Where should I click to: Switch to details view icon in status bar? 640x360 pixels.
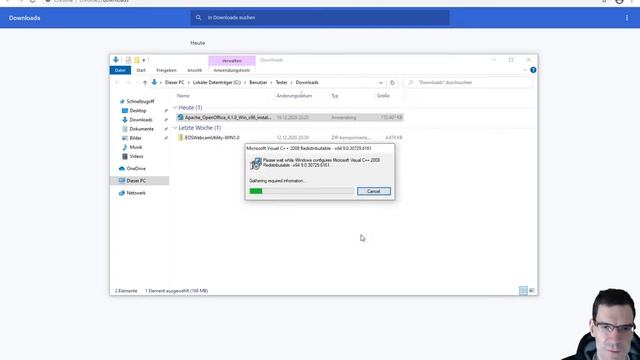(523, 291)
